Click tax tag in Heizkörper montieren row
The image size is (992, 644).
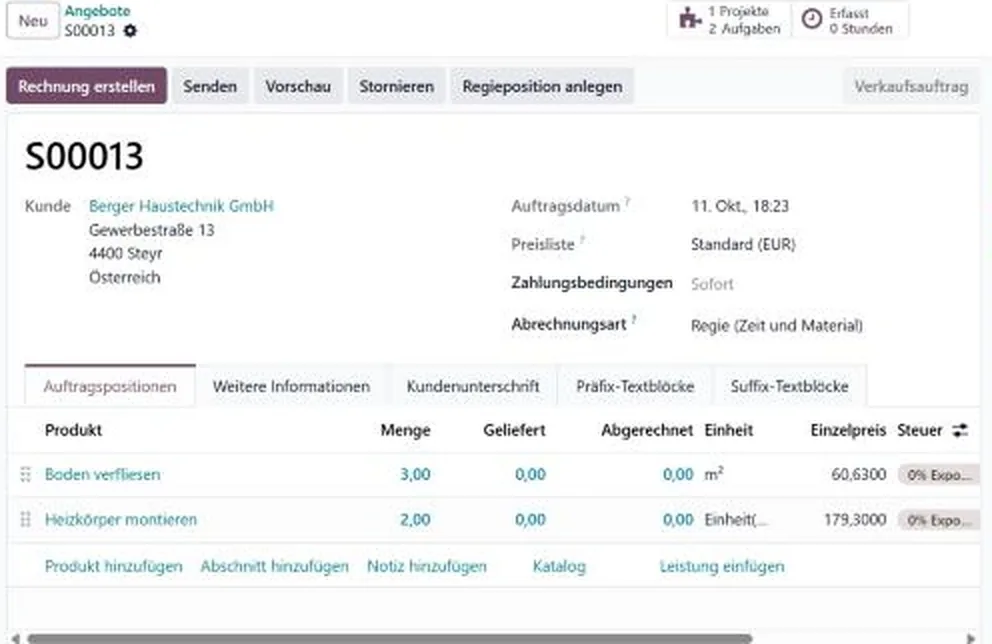point(938,520)
